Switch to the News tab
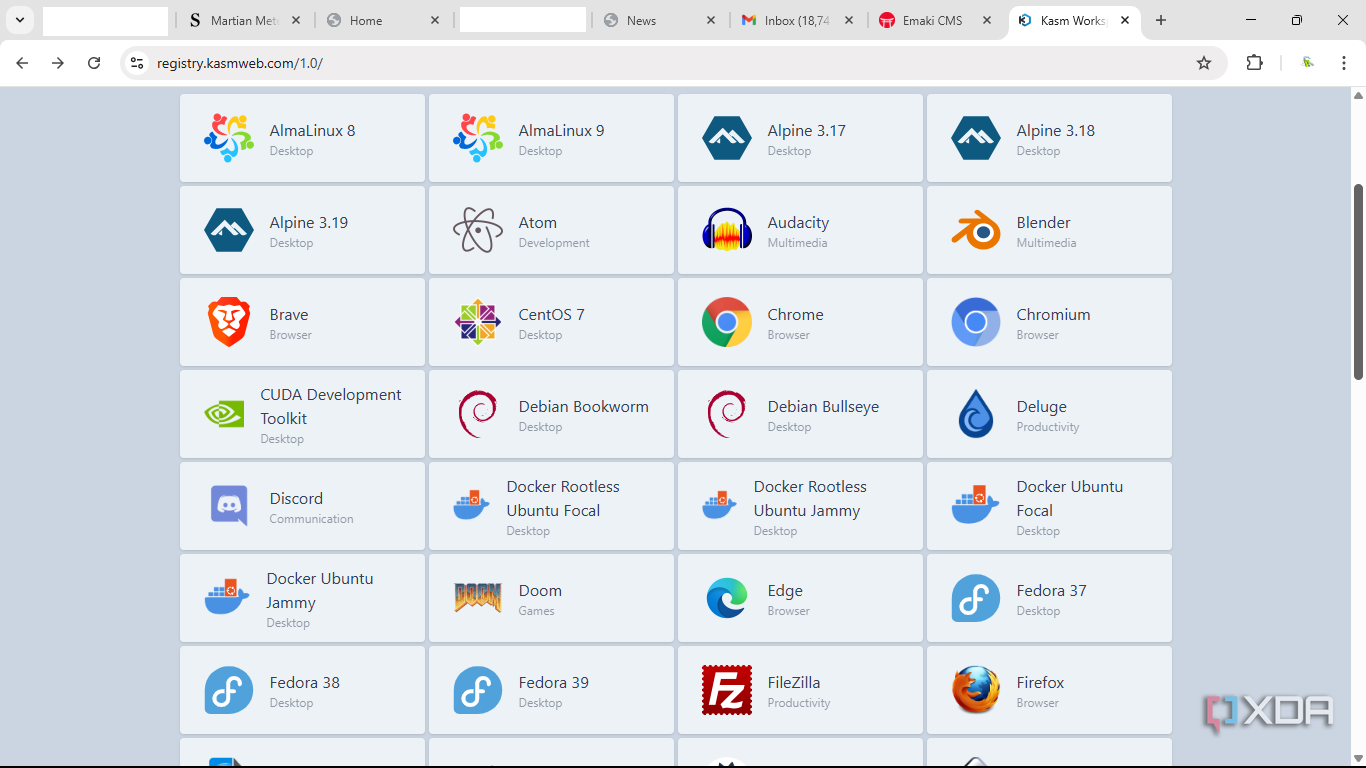This screenshot has width=1366, height=768. pyautogui.click(x=660, y=20)
